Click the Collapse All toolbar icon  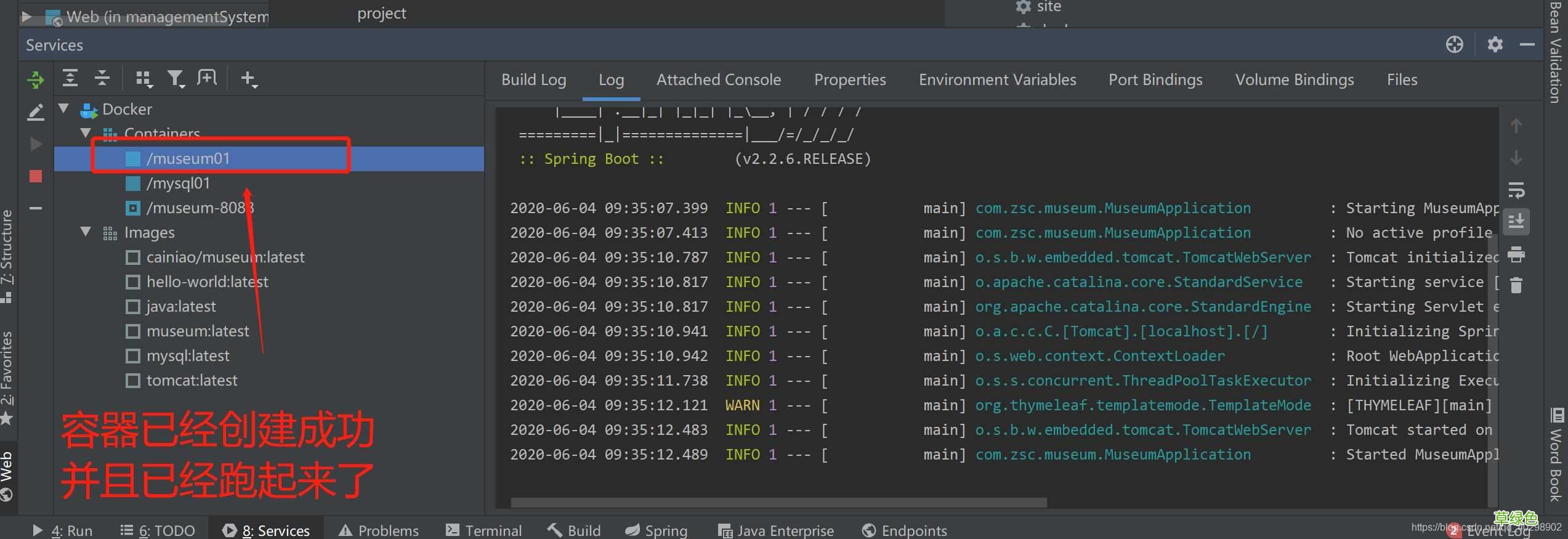click(x=102, y=78)
